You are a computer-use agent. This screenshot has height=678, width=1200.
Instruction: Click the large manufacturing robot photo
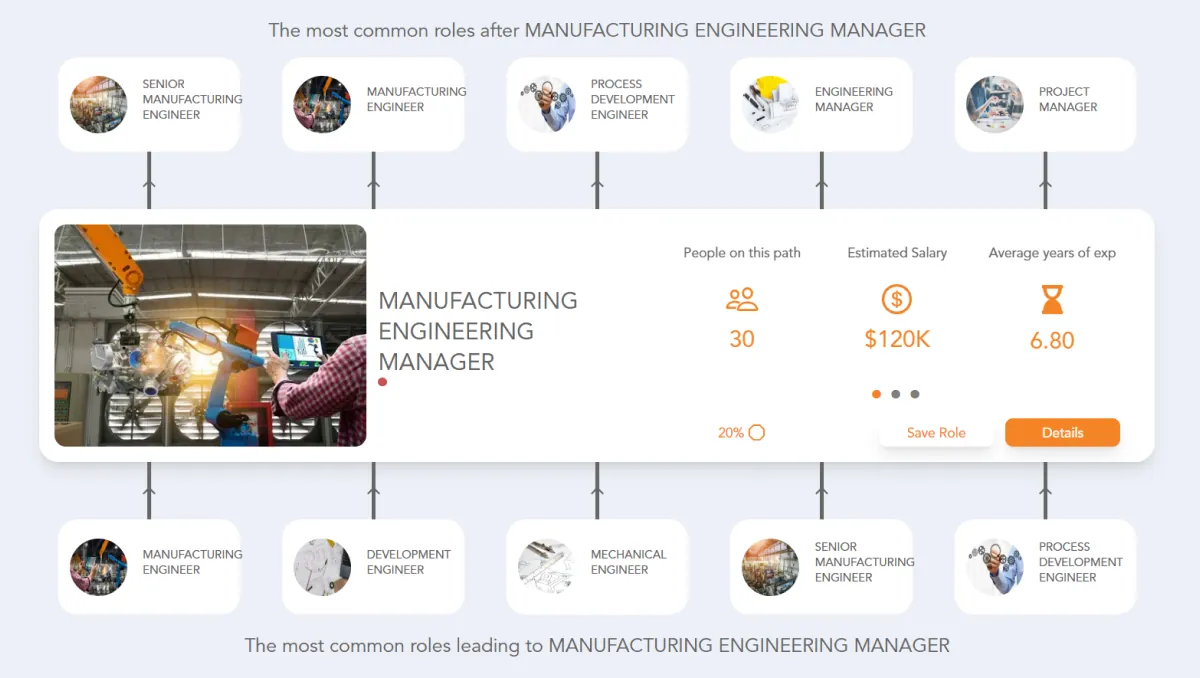point(210,335)
